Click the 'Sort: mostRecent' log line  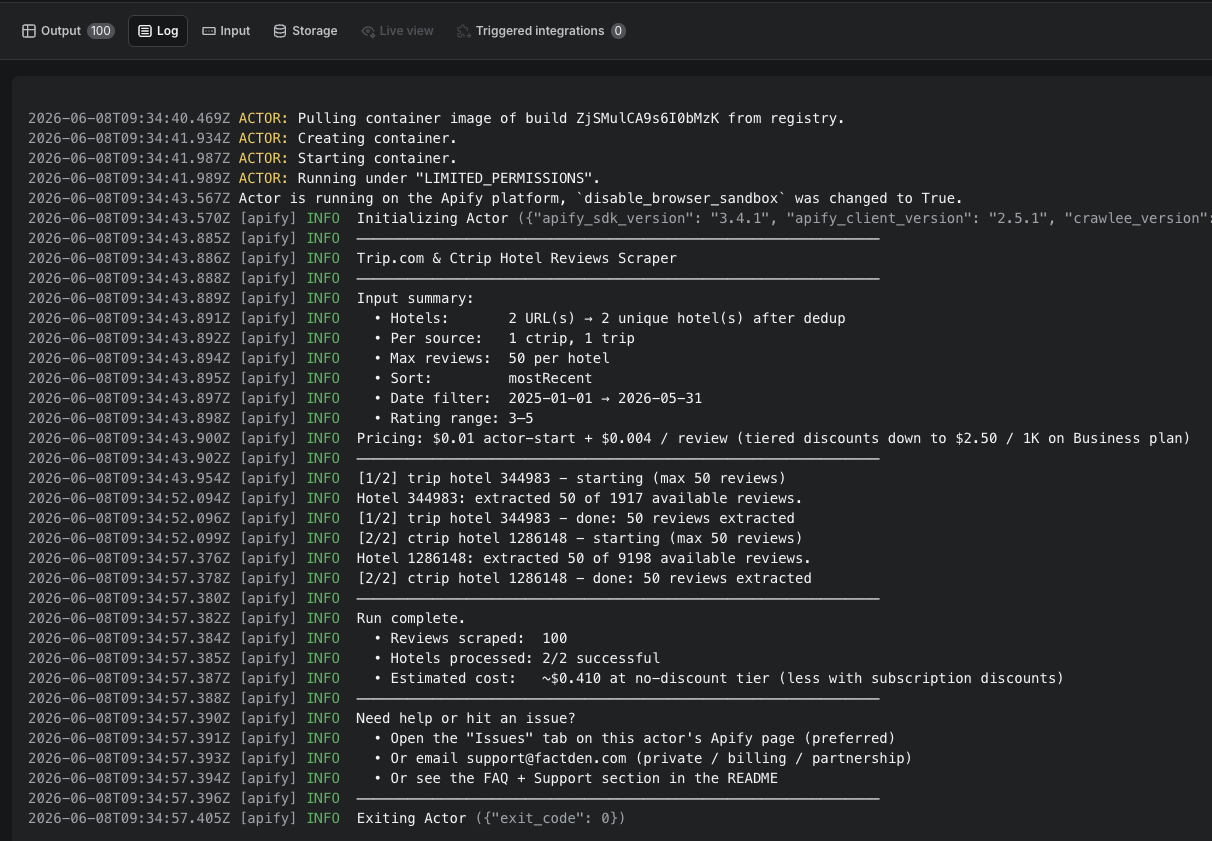tap(310, 378)
